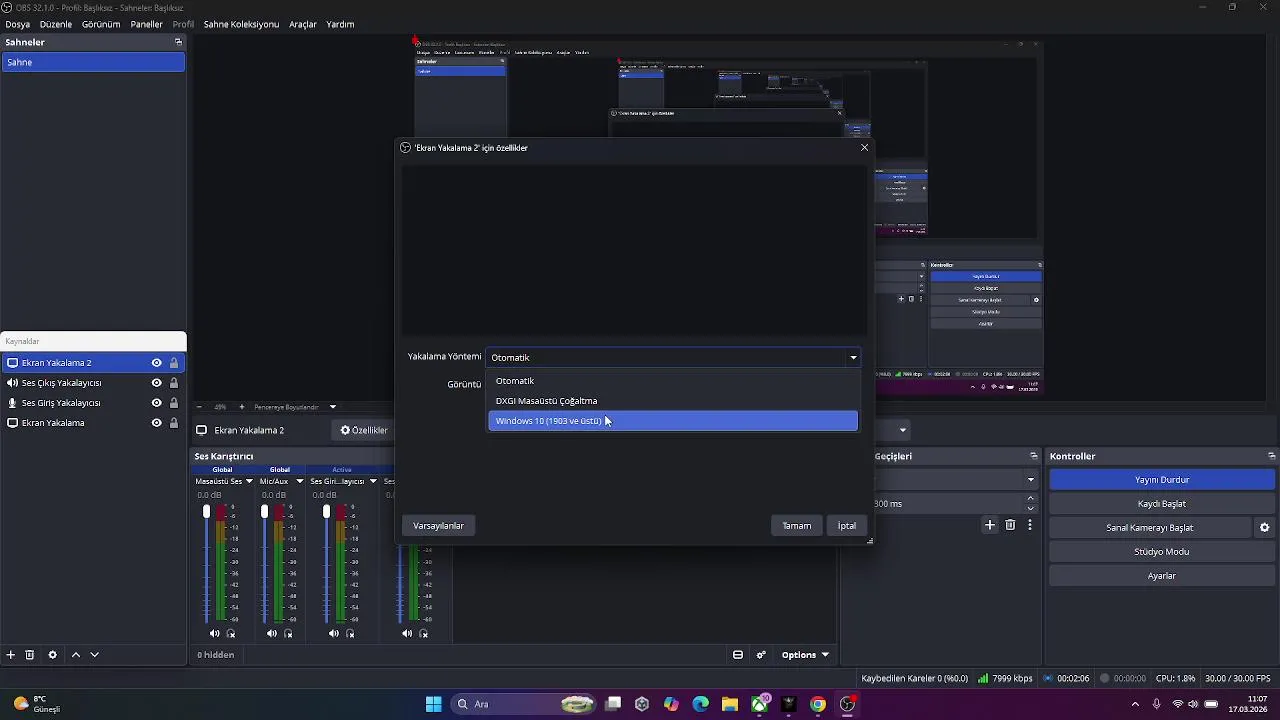Screen dimensions: 1280x720
Task: Unlock the Ses Çıkış Yakalayıcısı source lock
Action: pos(174,383)
